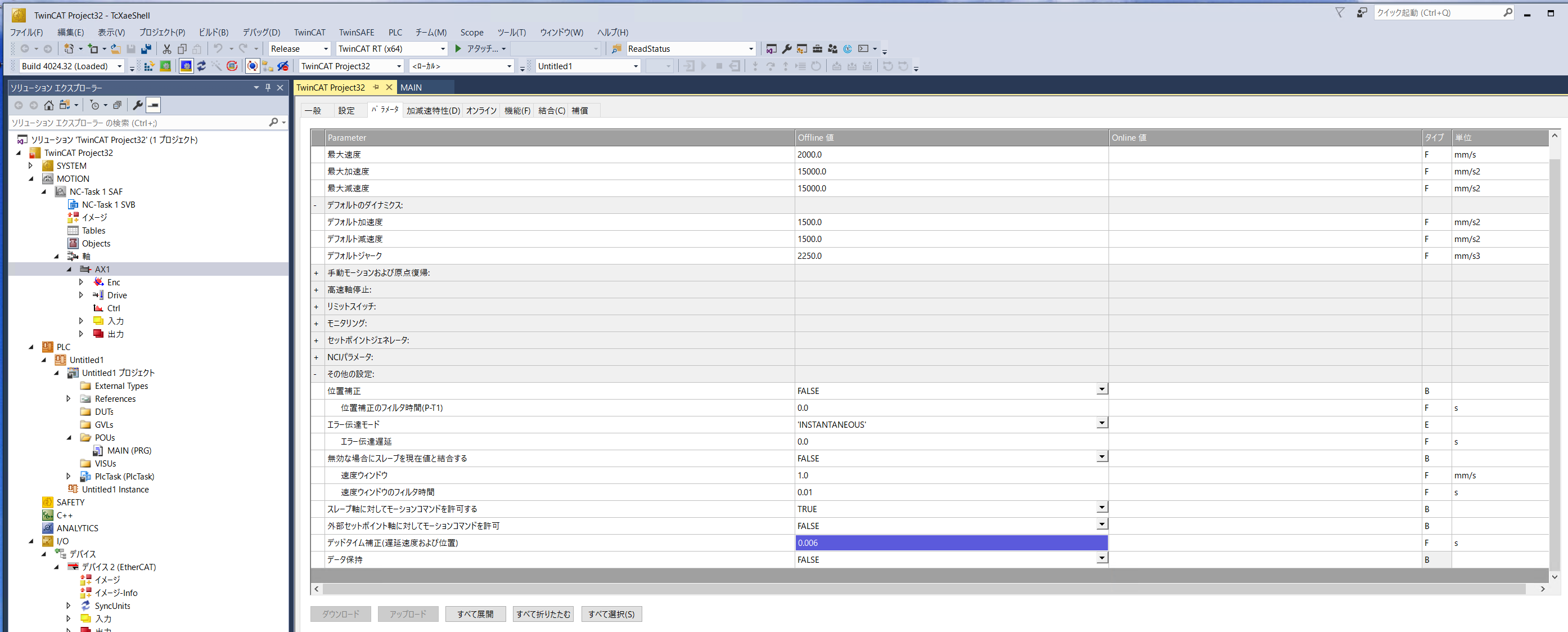
Task: Toggle auto-hide pin on Solution Explorer
Action: (x=268, y=88)
